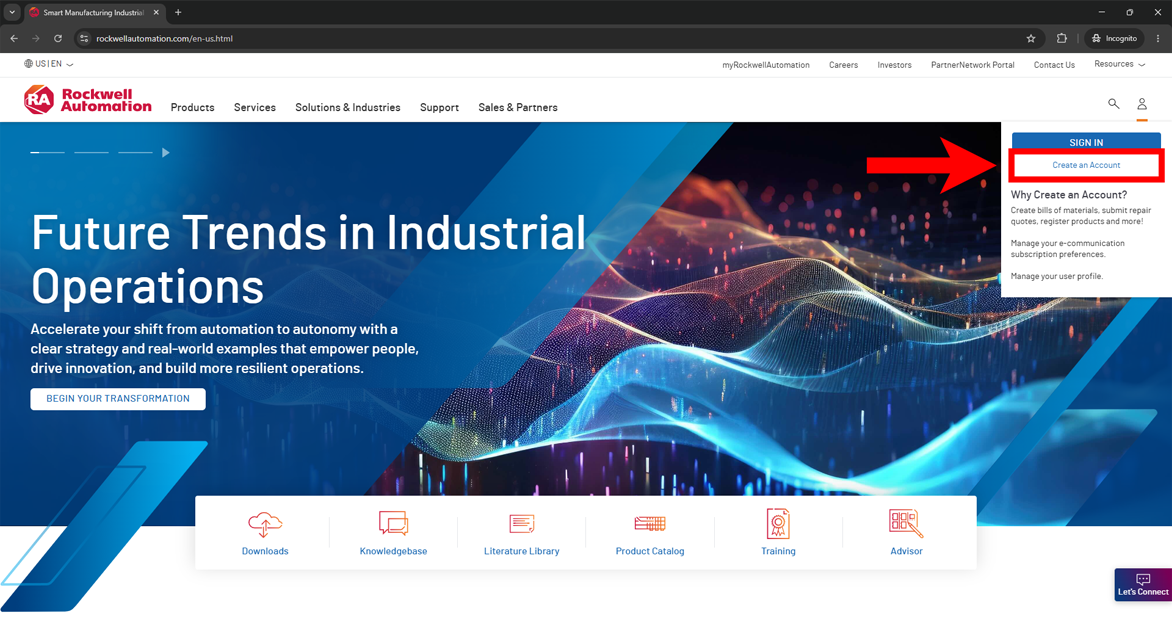Reload the page in the browser
This screenshot has height=630, width=1172.
pos(58,38)
